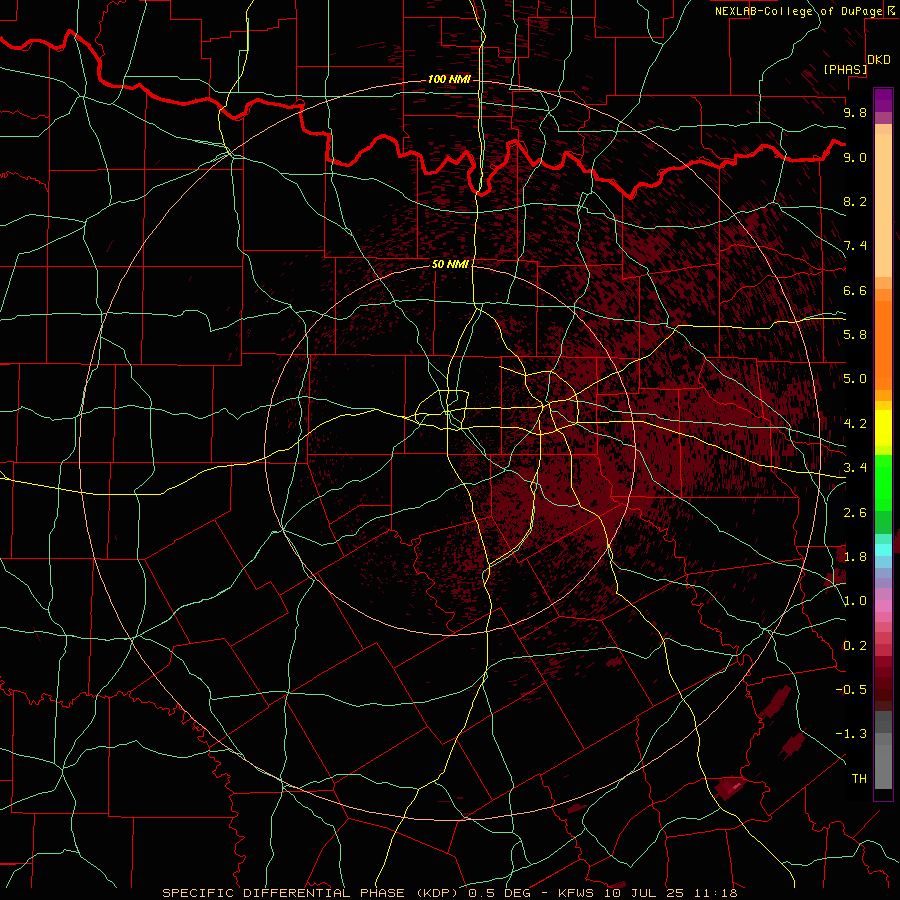Click the NEXLAB-College of DuPage label
The width and height of the screenshot is (900, 900).
[798, 11]
